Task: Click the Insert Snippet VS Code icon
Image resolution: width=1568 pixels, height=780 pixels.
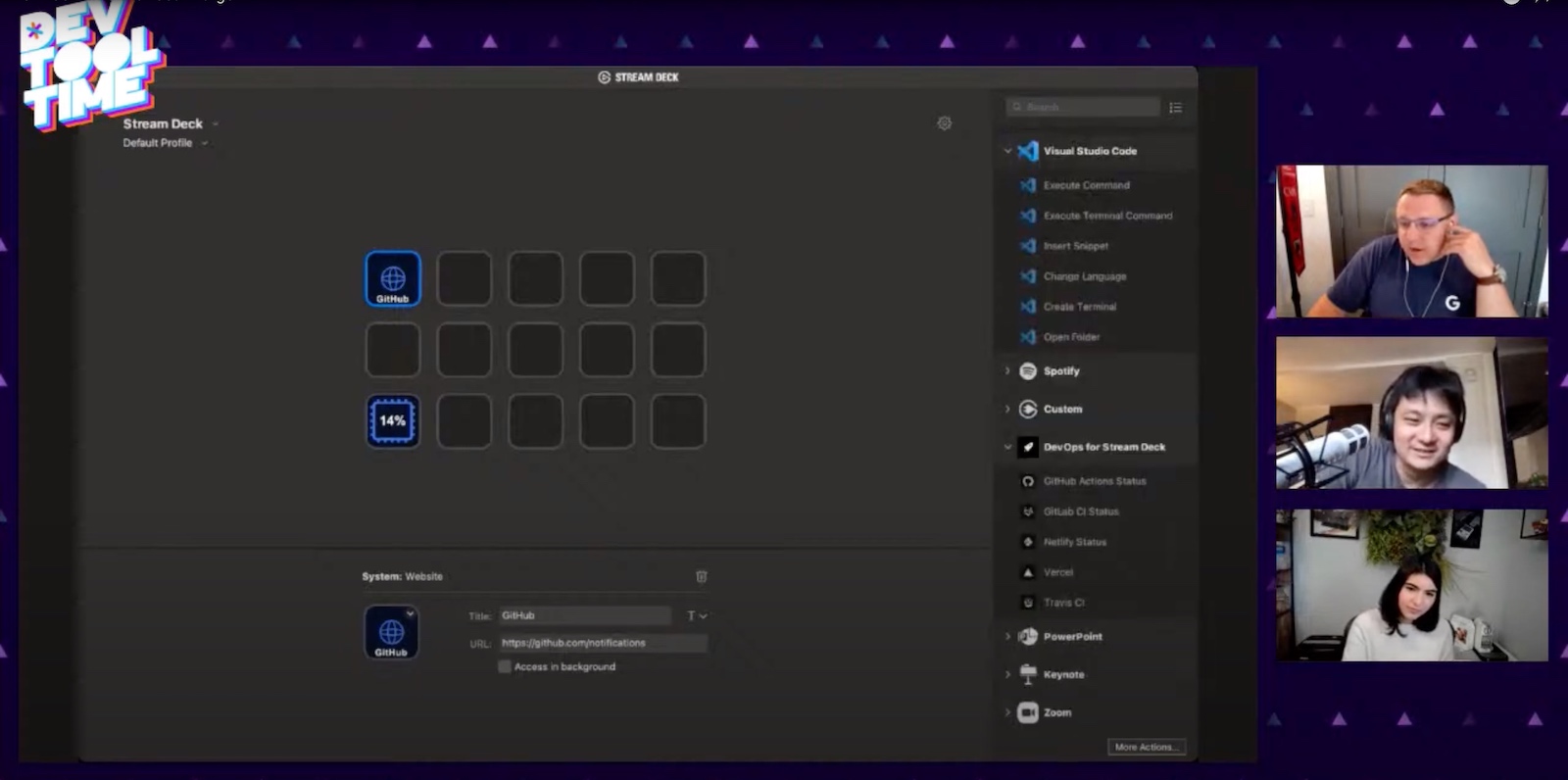Action: [1028, 246]
